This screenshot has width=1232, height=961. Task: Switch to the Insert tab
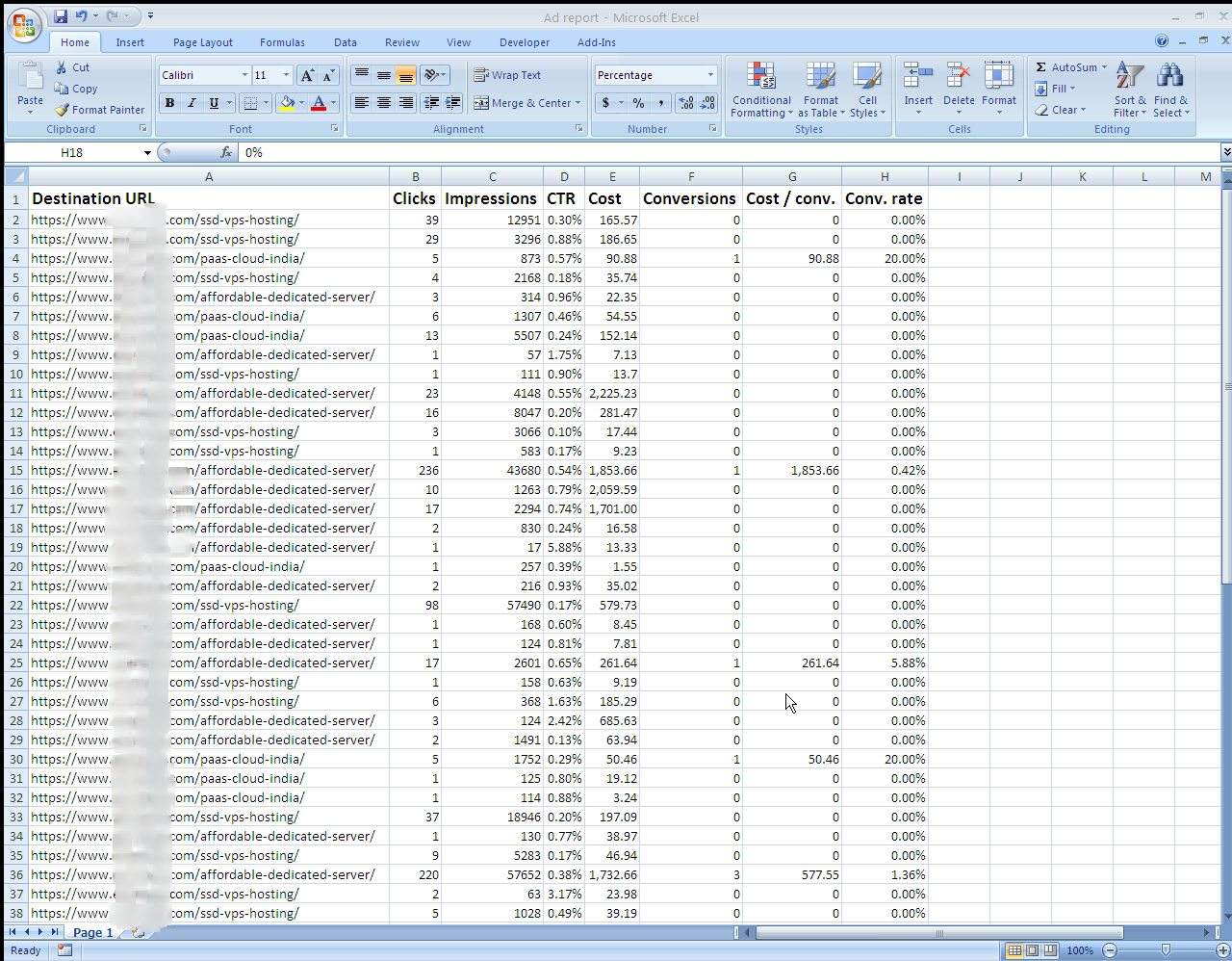(x=130, y=42)
